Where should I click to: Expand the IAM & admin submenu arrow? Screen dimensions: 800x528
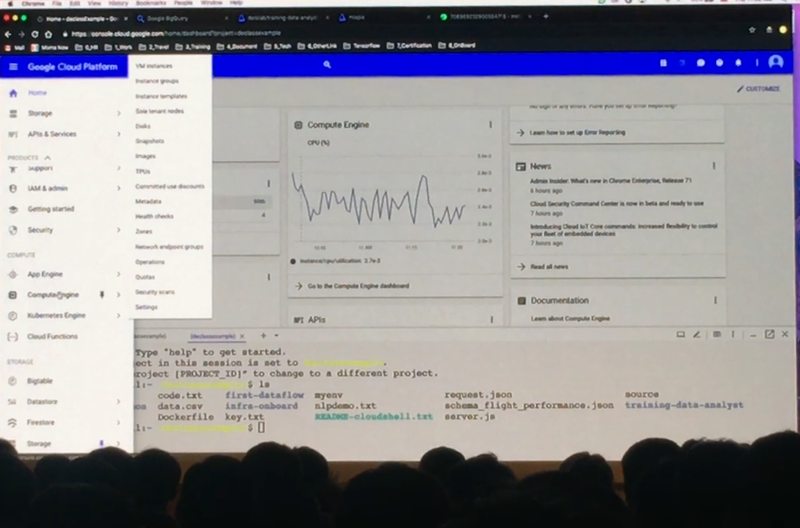118,188
